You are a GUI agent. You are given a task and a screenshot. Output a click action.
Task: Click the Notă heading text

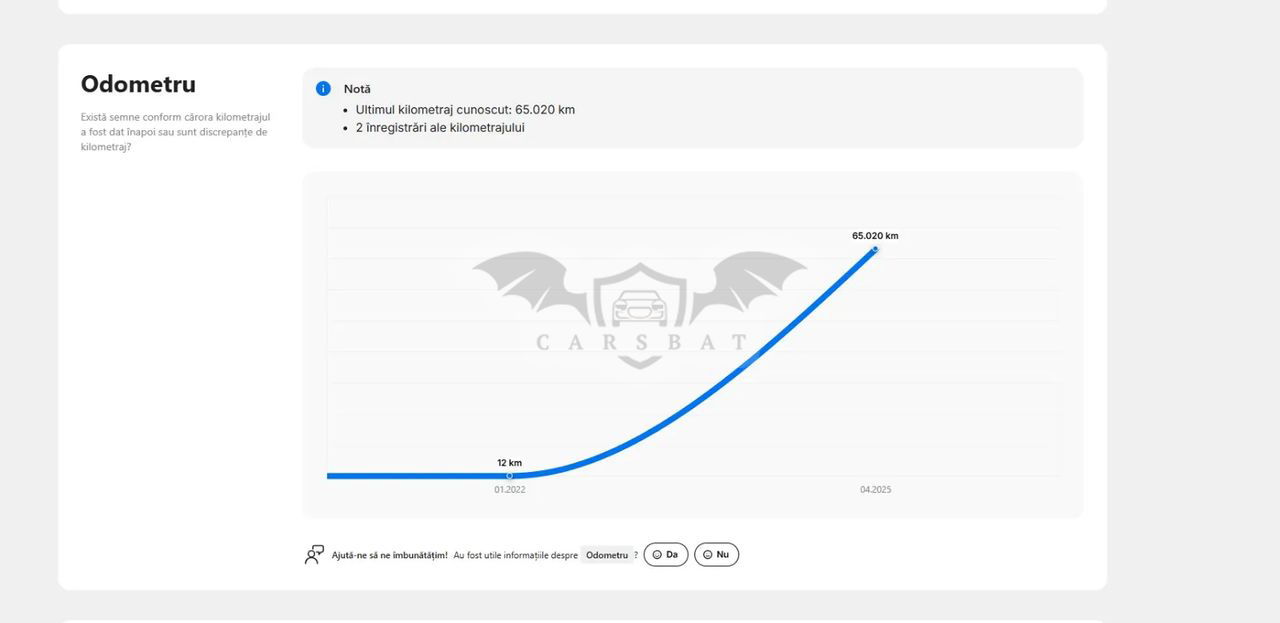pyautogui.click(x=357, y=89)
